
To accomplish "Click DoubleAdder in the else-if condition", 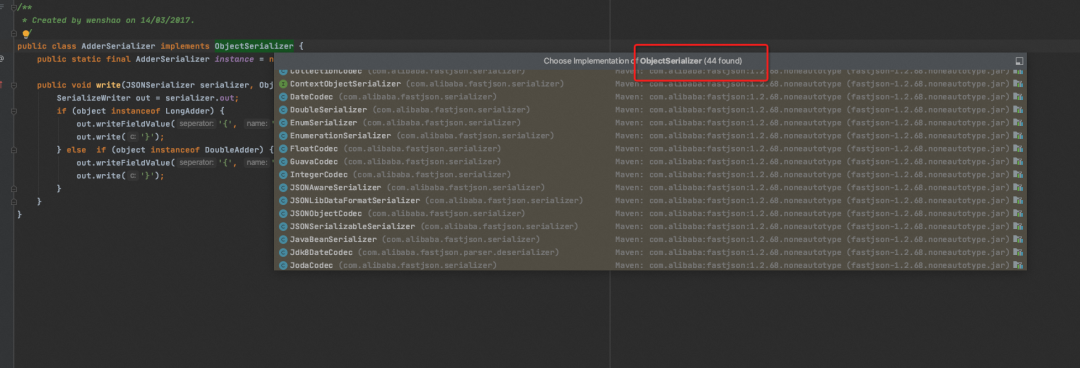I will (231, 150).
